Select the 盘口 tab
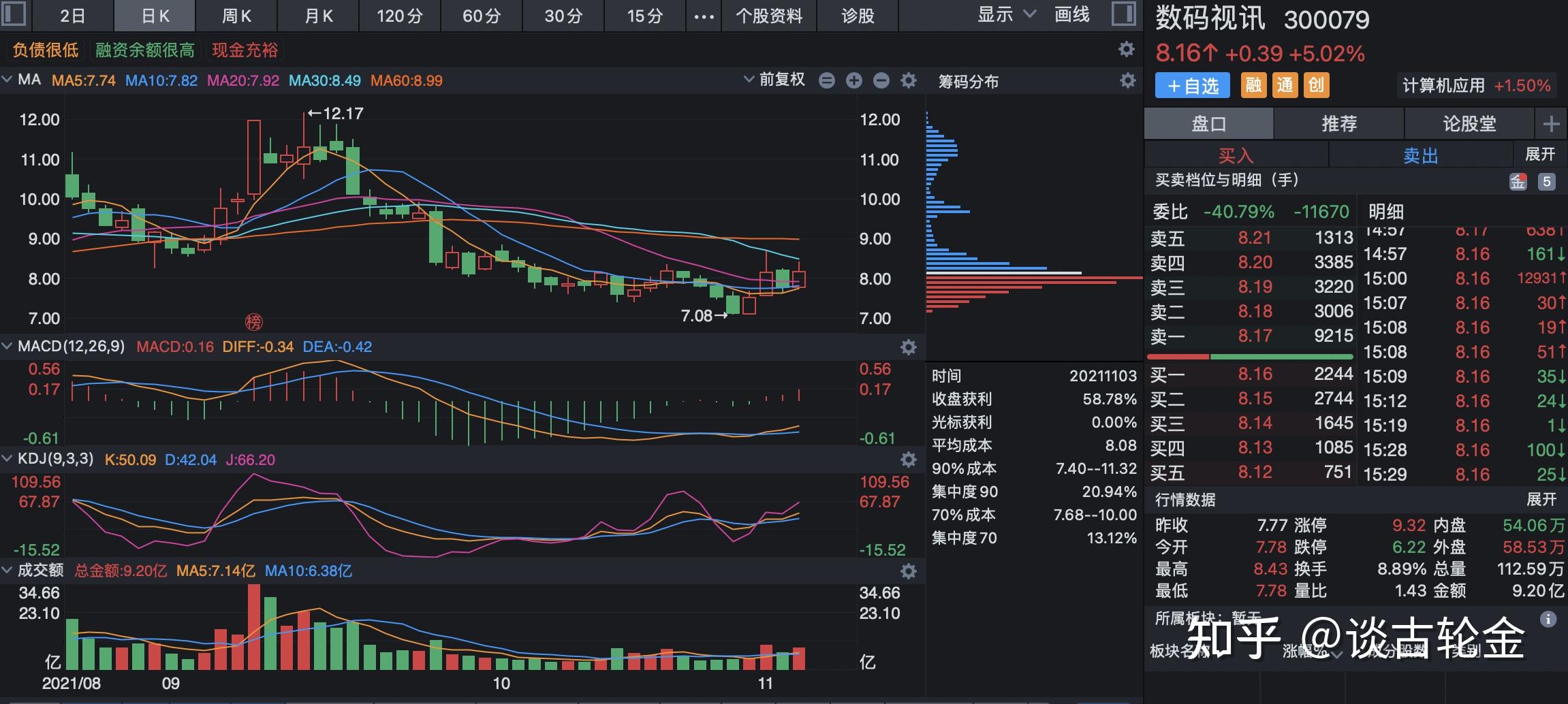 pyautogui.click(x=1209, y=124)
